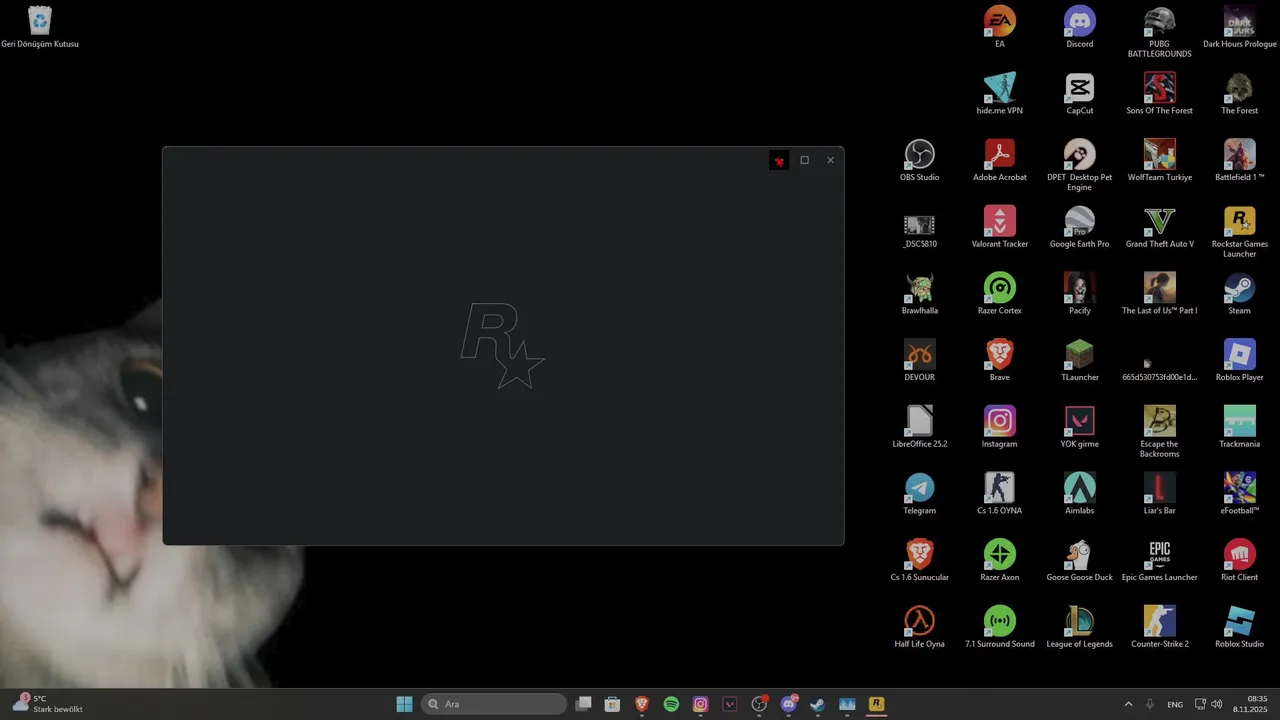
Task: Select The Forest desktop icon
Action: (1240, 94)
